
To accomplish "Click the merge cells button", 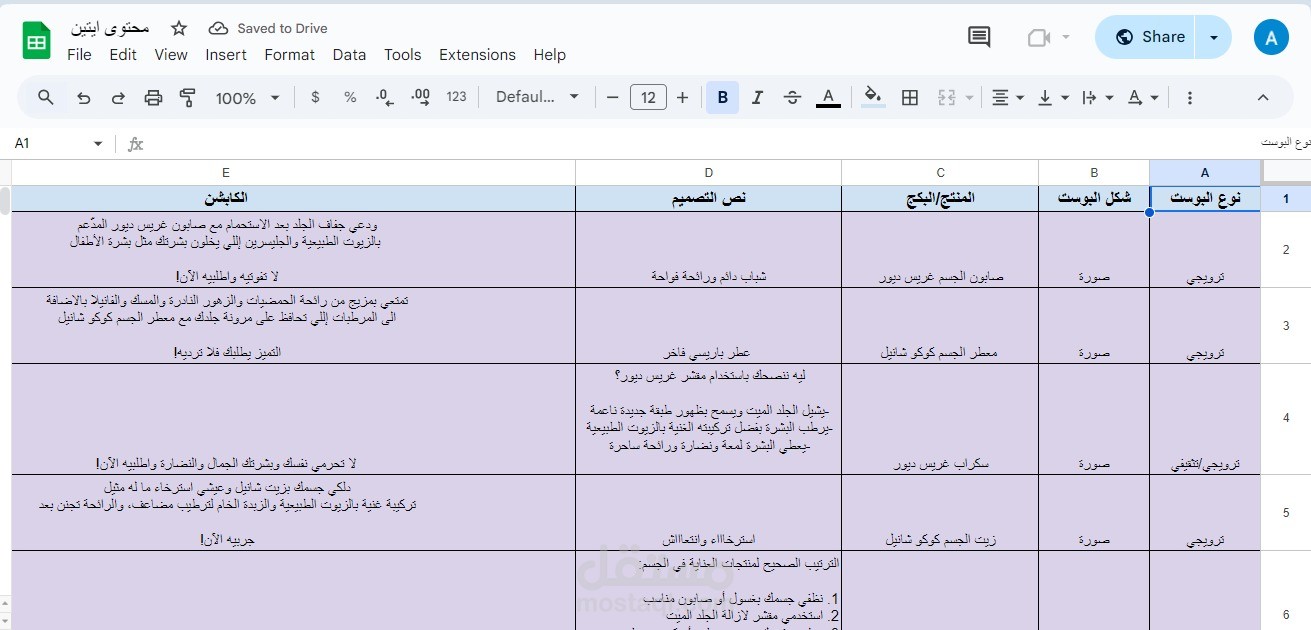I will [x=946, y=97].
